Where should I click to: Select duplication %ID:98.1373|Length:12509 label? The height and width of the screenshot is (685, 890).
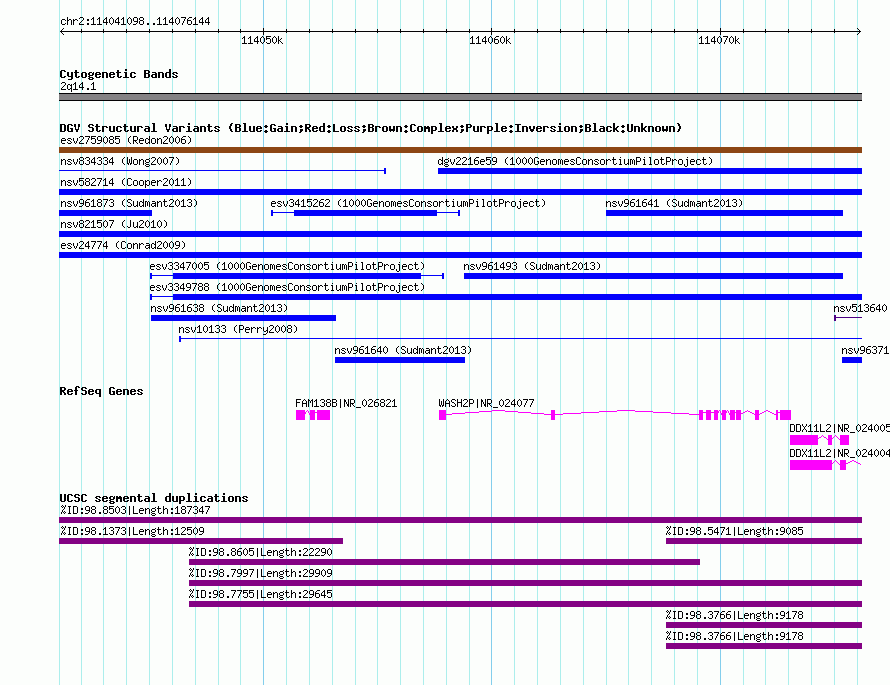pyautogui.click(x=132, y=531)
